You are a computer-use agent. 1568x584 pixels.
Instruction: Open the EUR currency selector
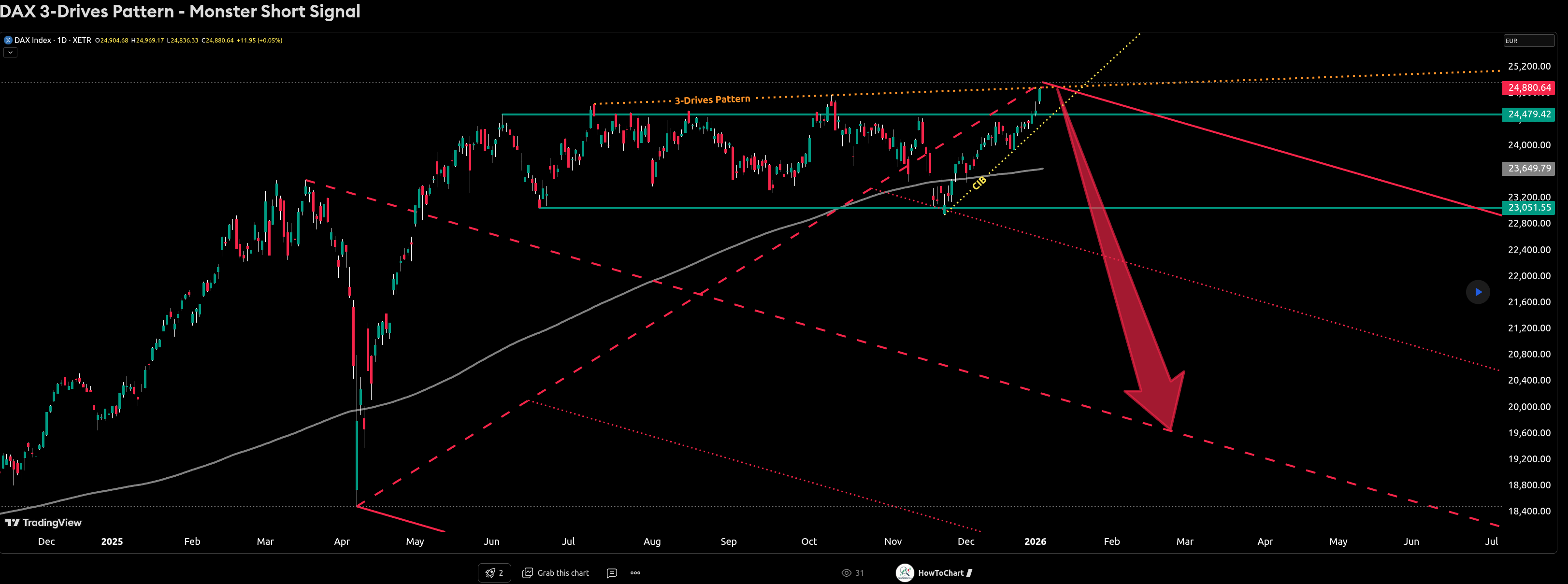(x=1528, y=40)
